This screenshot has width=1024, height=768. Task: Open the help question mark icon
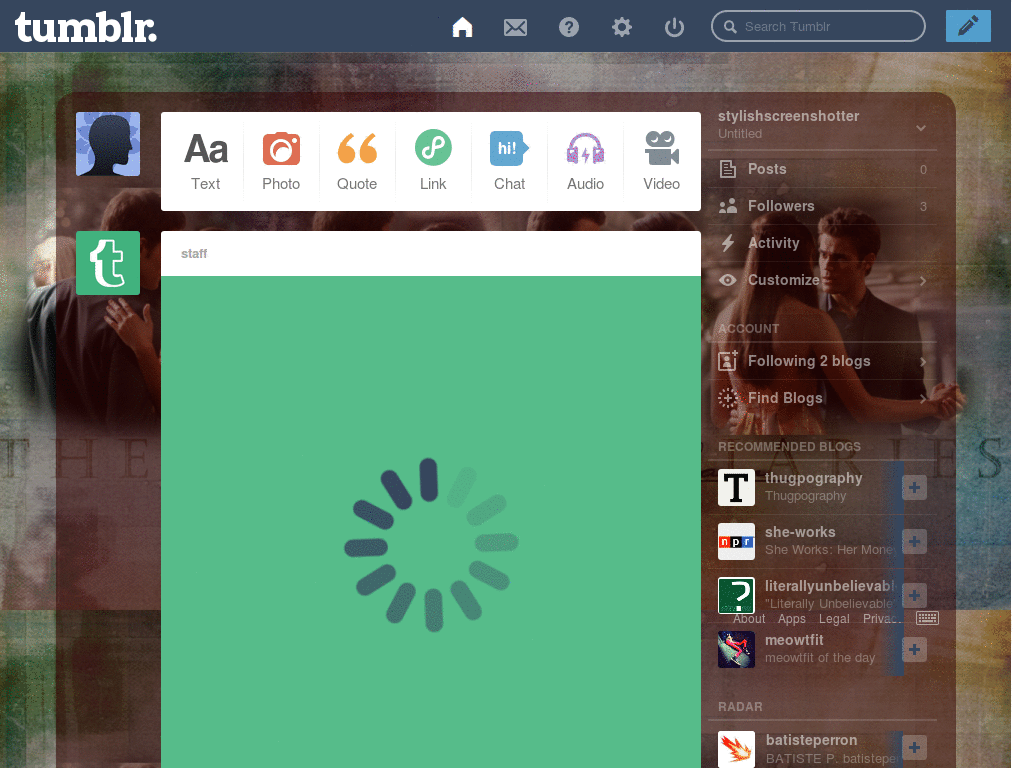click(569, 27)
